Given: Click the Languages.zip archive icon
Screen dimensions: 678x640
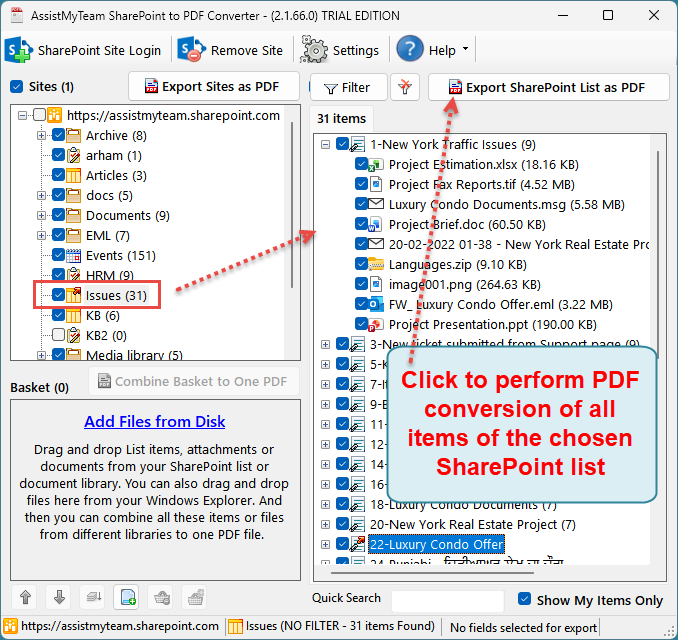Looking at the screenshot, I should (x=376, y=265).
